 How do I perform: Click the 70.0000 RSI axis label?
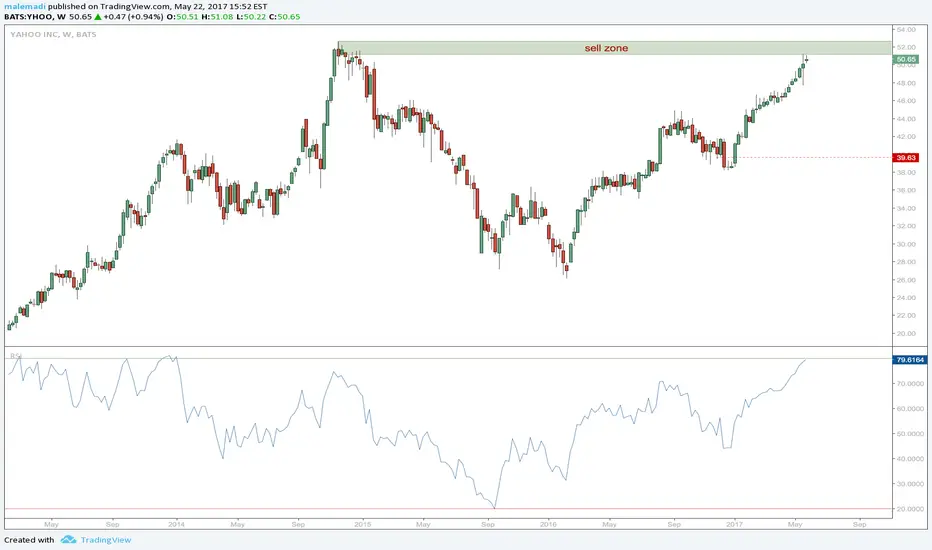(x=910, y=384)
